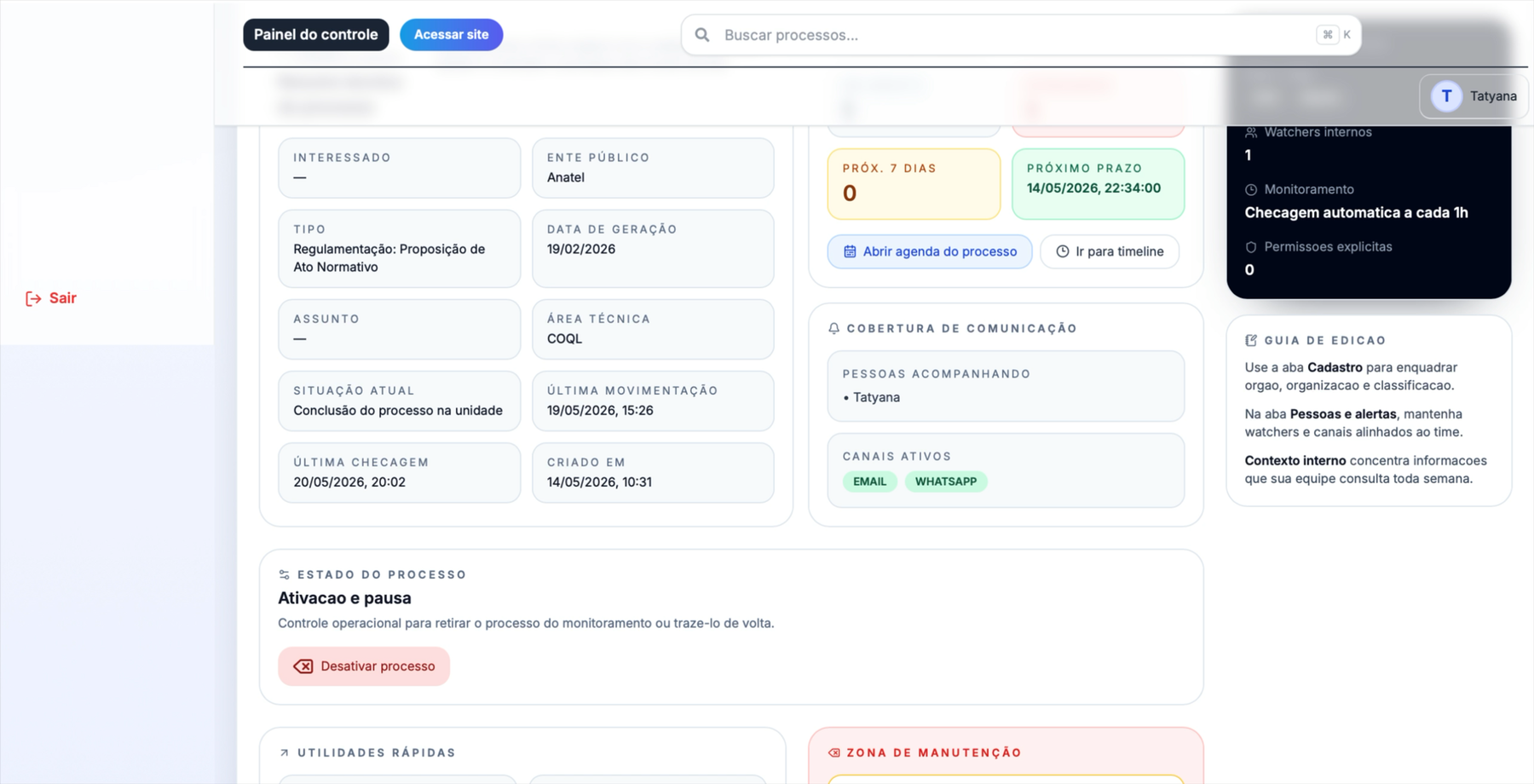The height and width of the screenshot is (784, 1534).
Task: Go to Ir para timeline button
Action: click(x=1110, y=251)
